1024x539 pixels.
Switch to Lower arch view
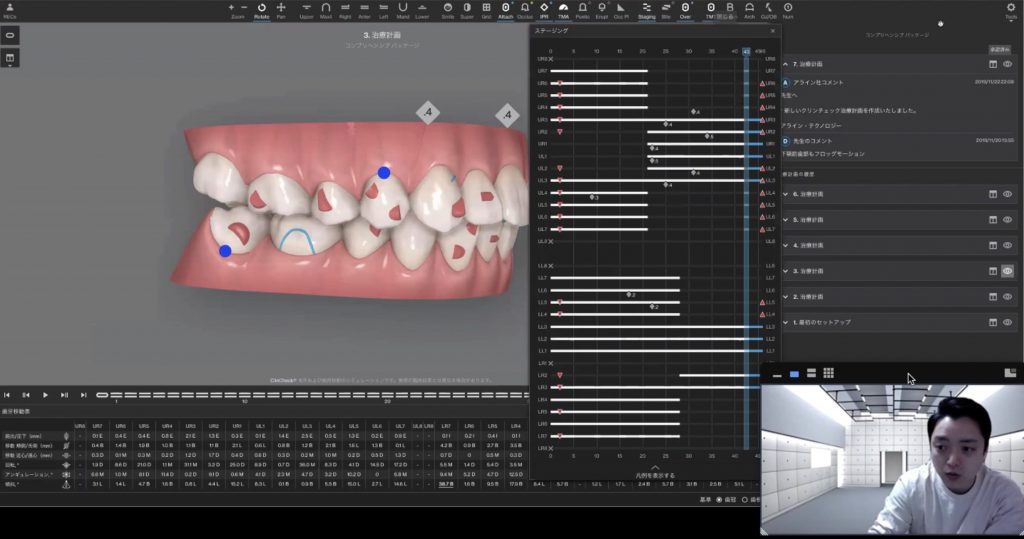coord(422,10)
